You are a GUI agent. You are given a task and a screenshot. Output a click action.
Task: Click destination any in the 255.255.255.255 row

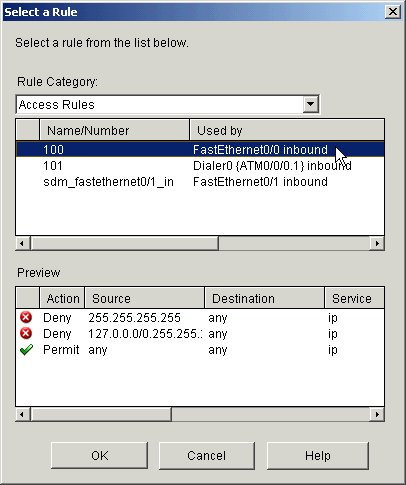click(x=218, y=318)
